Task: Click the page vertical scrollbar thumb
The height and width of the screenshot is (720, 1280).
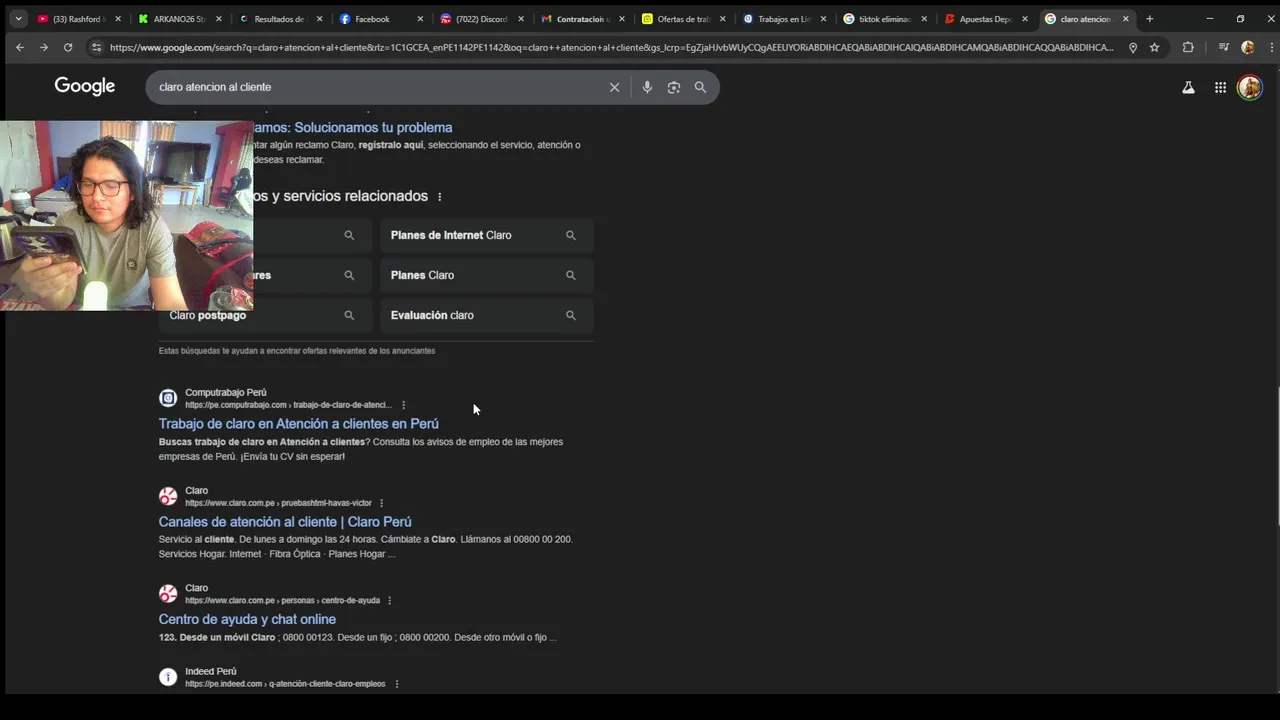Action: pos(1279,458)
